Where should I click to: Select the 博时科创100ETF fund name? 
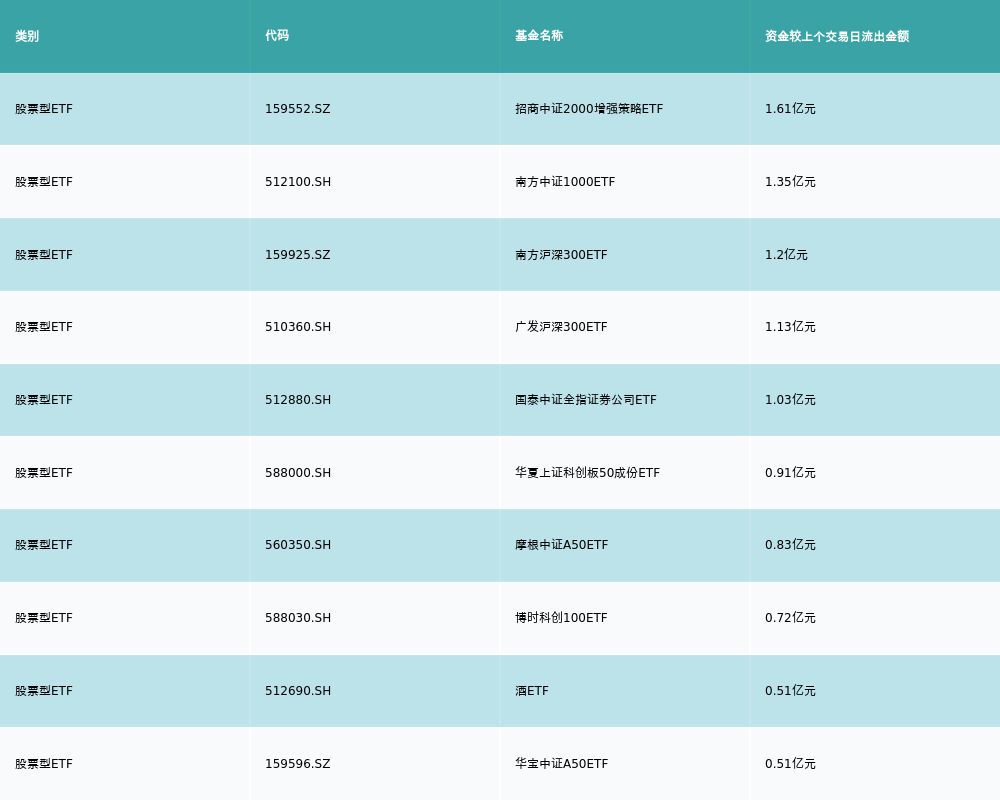[x=561, y=618]
